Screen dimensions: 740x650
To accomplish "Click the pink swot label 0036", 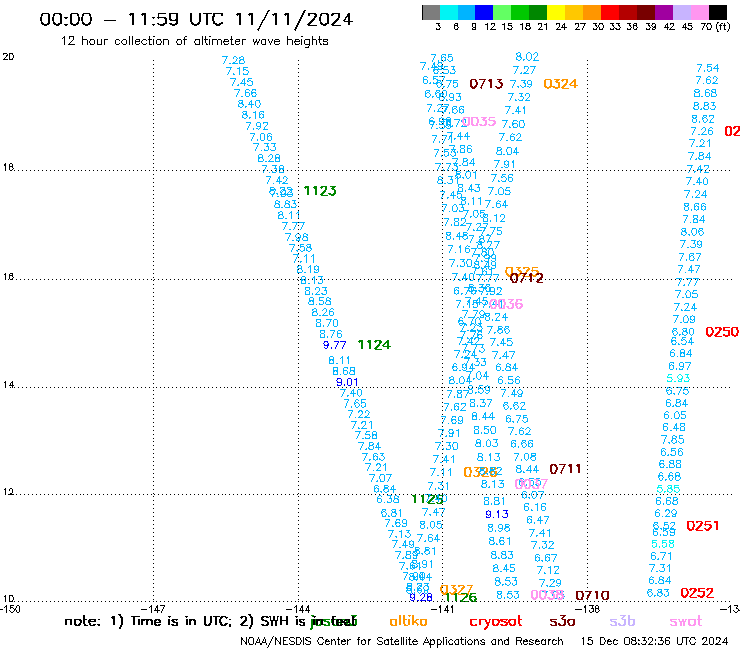I will coord(506,304).
